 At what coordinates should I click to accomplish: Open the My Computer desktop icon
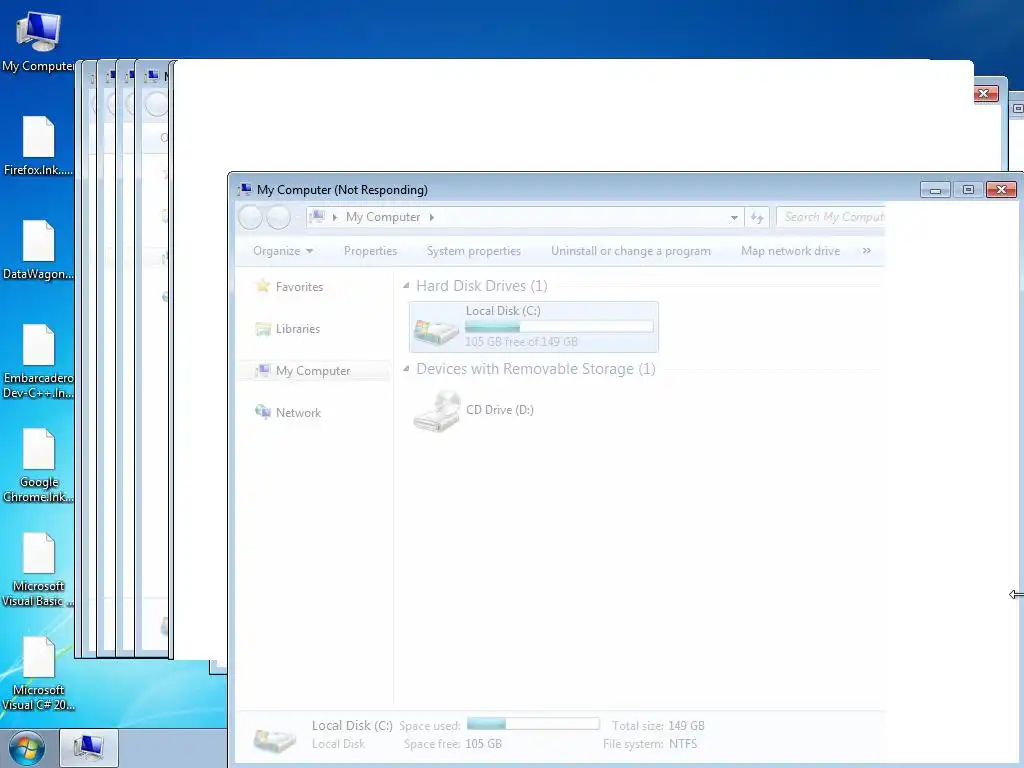[x=39, y=31]
